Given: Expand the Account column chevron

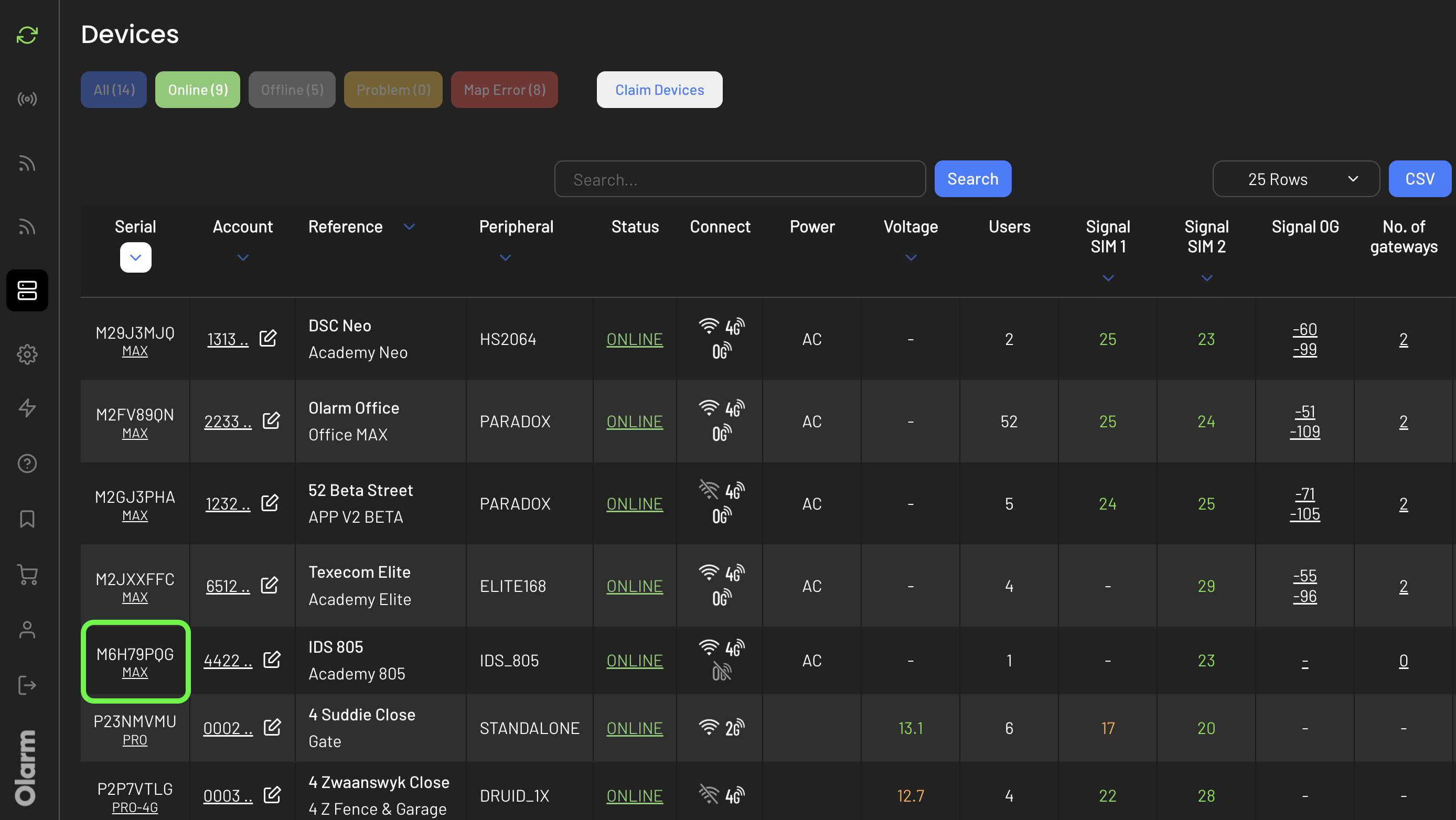Looking at the screenshot, I should point(243,258).
